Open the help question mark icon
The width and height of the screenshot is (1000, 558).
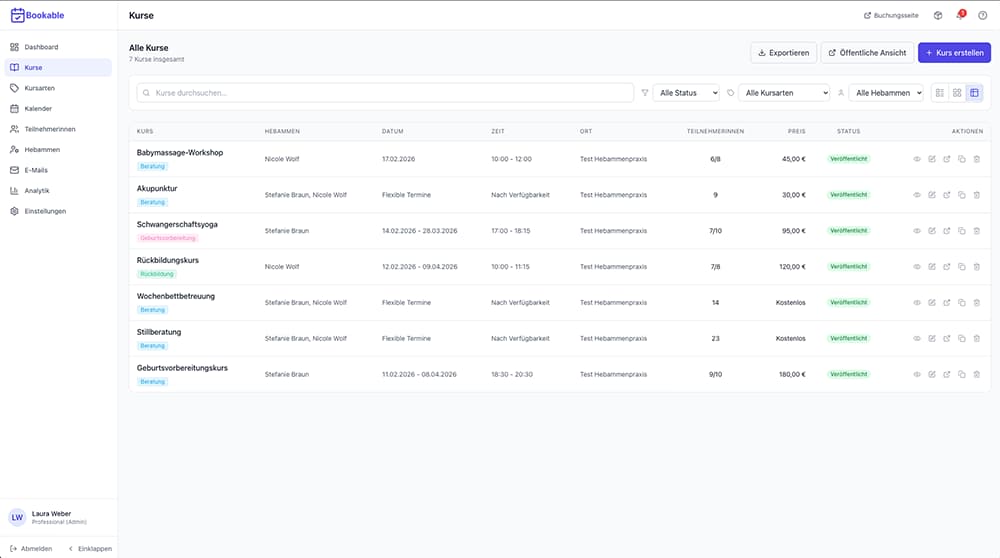(x=983, y=15)
